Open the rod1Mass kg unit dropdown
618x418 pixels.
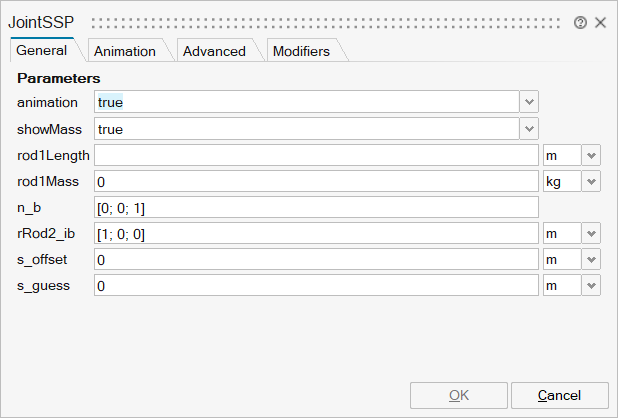coord(591,181)
